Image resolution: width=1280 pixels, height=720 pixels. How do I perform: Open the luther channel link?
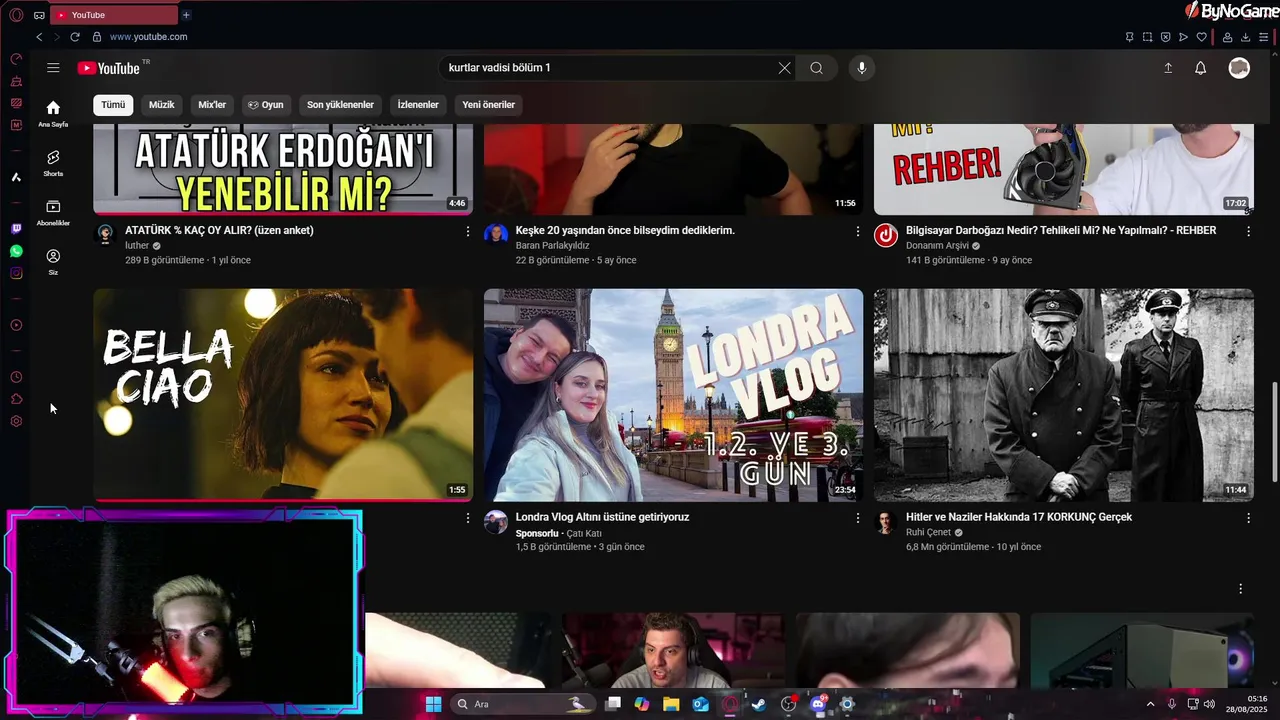137,245
